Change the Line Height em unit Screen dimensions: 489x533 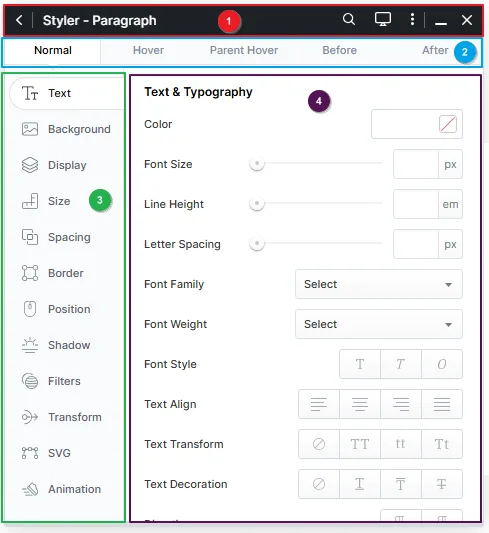[450, 204]
